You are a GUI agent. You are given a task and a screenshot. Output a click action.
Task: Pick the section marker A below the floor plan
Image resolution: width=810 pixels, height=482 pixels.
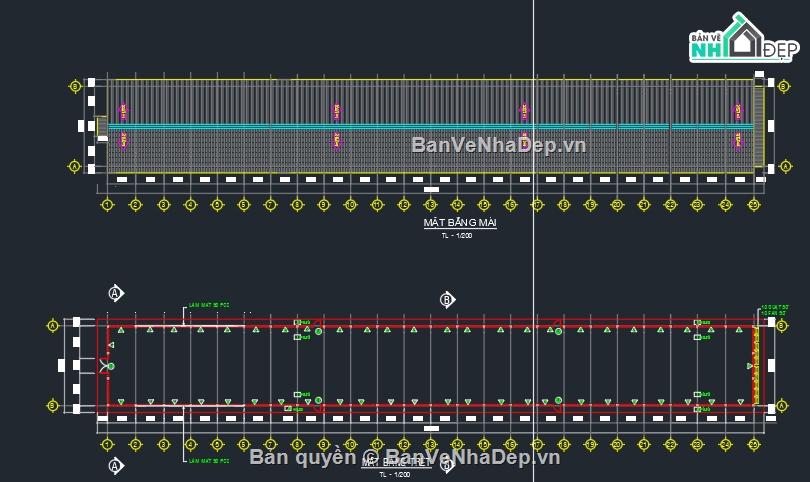(116, 466)
